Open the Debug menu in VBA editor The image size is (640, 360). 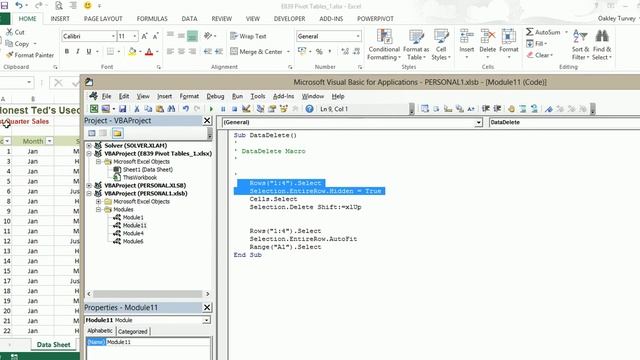point(215,96)
